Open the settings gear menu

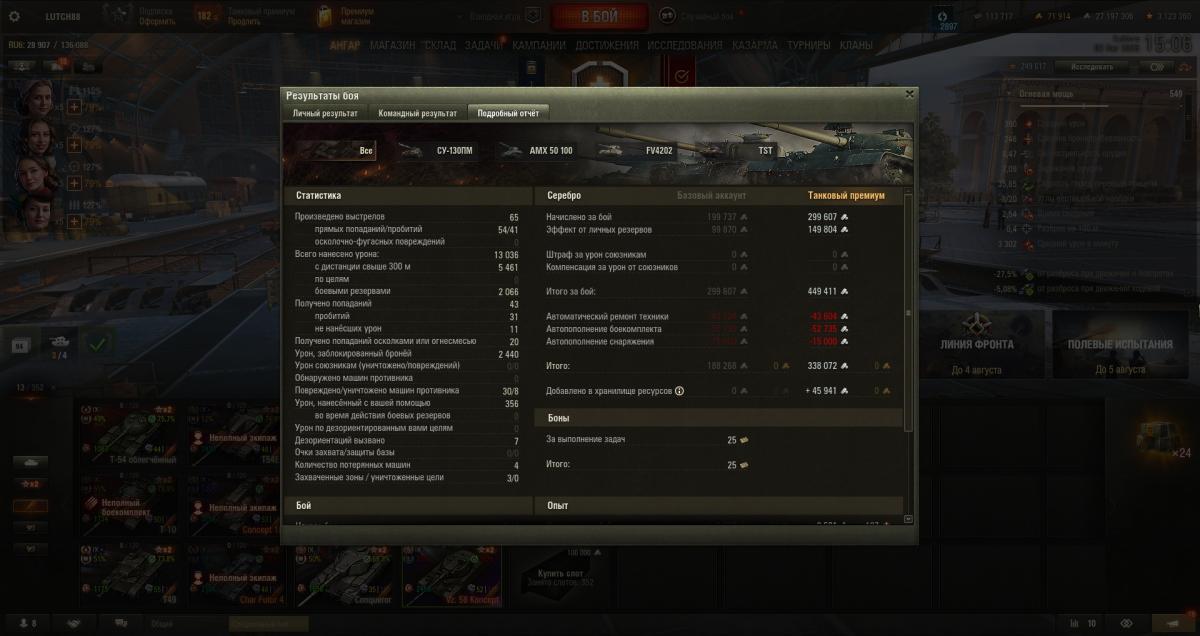coord(14,16)
